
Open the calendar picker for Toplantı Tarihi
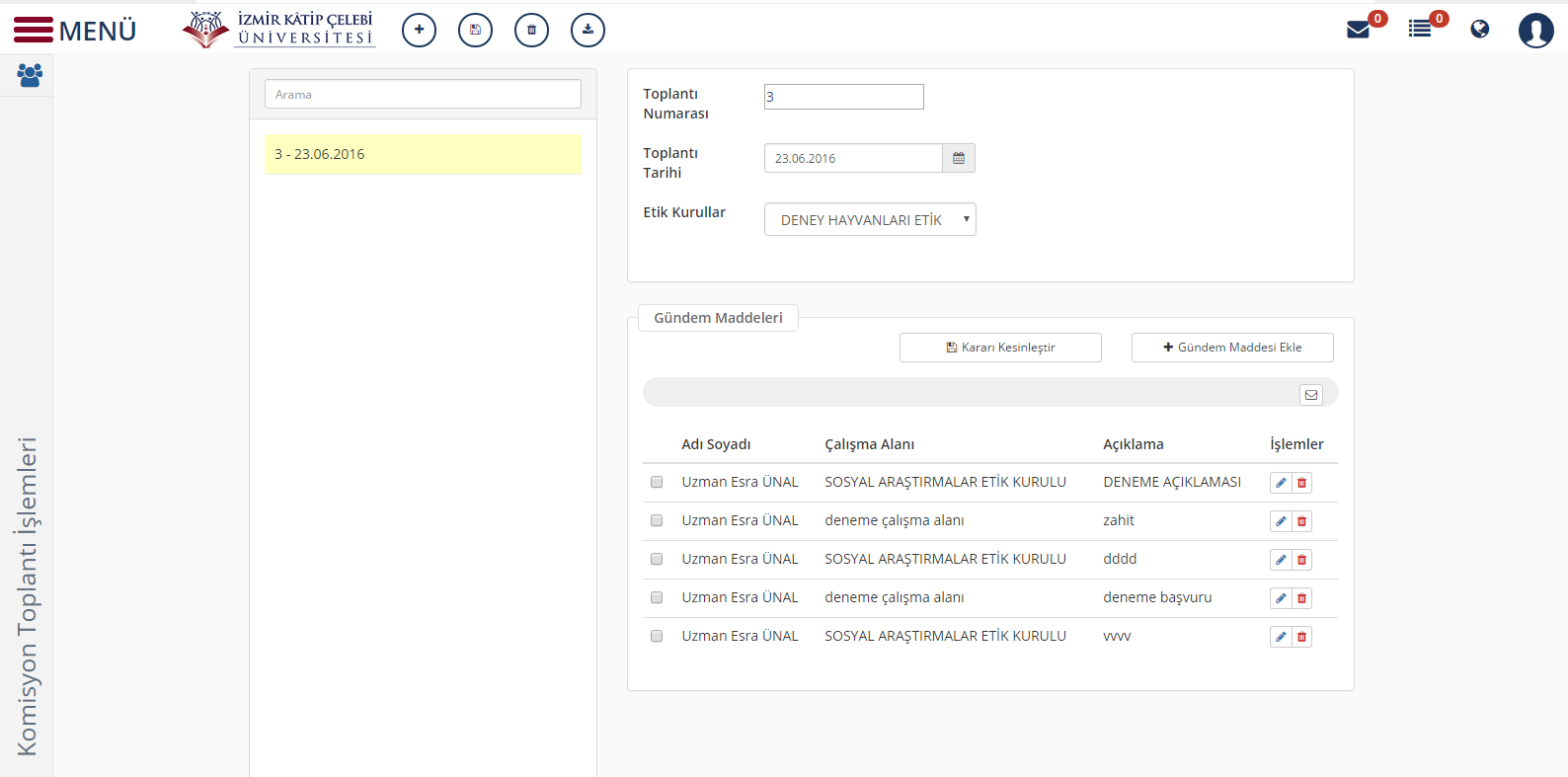(958, 158)
